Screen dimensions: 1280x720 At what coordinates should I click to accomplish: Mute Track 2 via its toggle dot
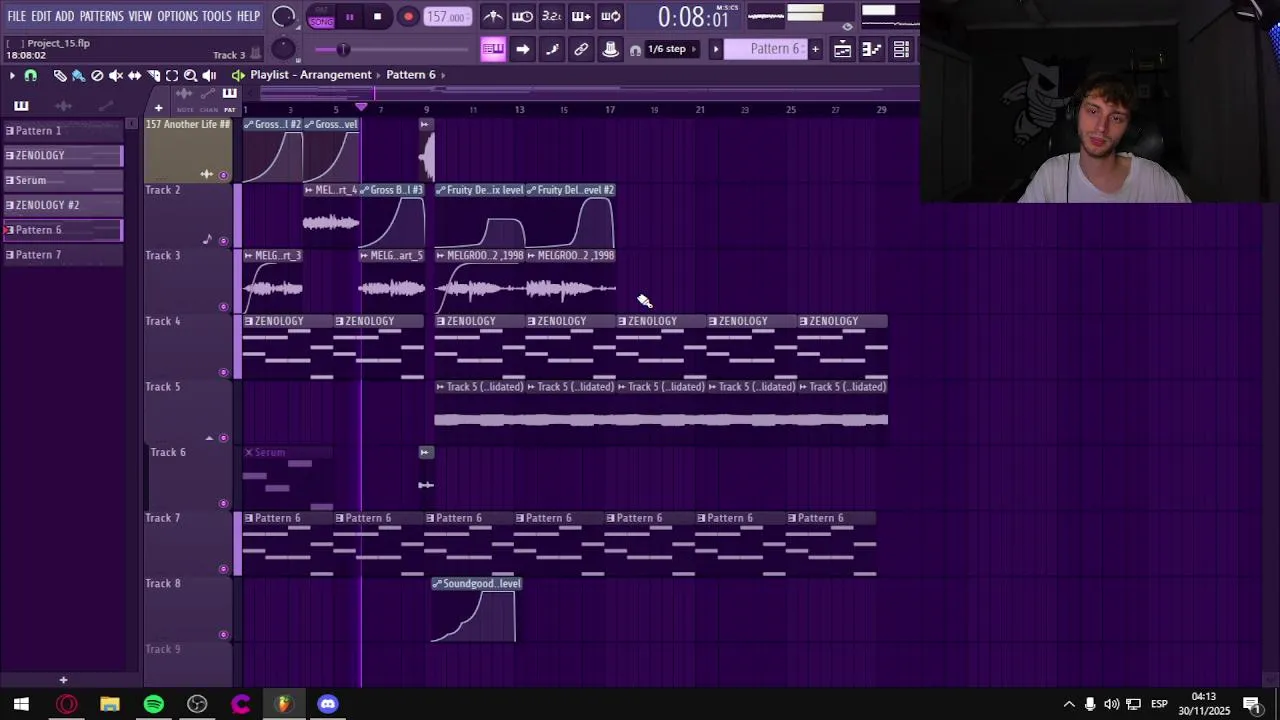pos(223,241)
